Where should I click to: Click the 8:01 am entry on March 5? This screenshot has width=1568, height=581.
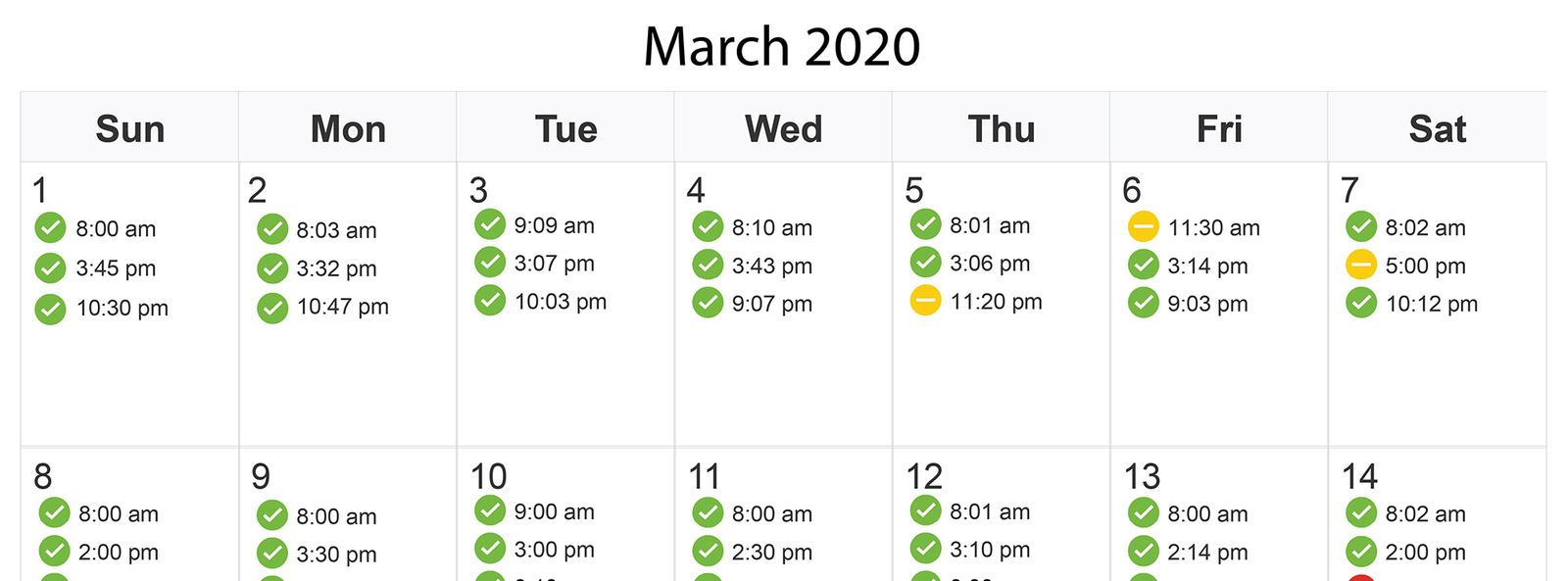[989, 225]
